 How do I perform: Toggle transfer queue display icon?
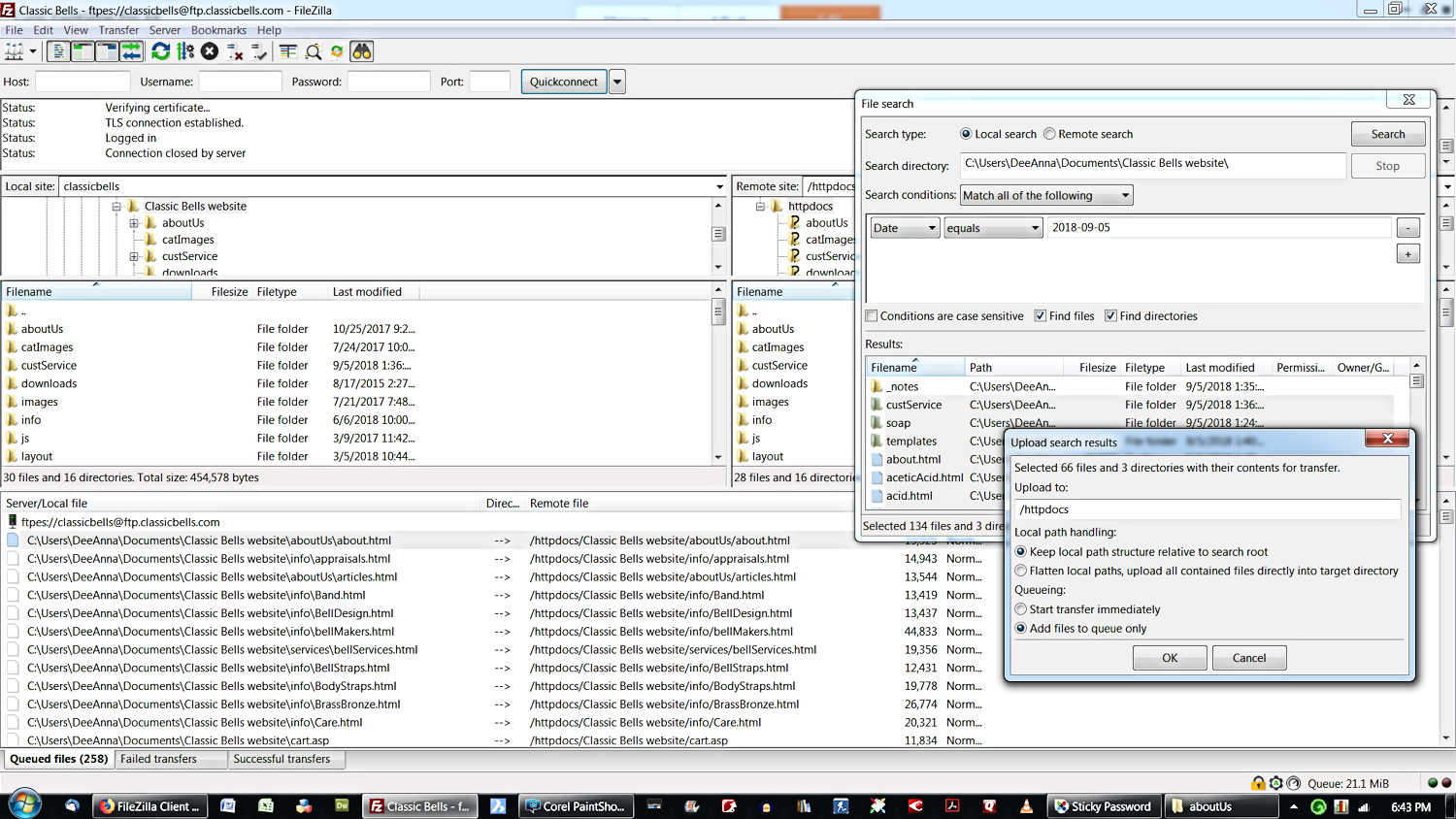tap(131, 51)
